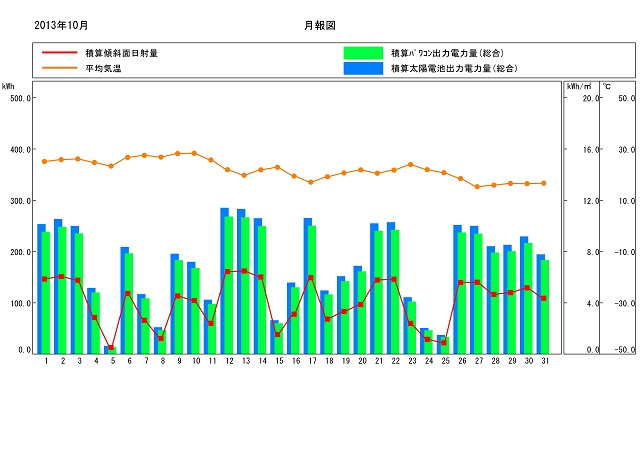Click the green bar for day 9

pyautogui.click(x=178, y=307)
